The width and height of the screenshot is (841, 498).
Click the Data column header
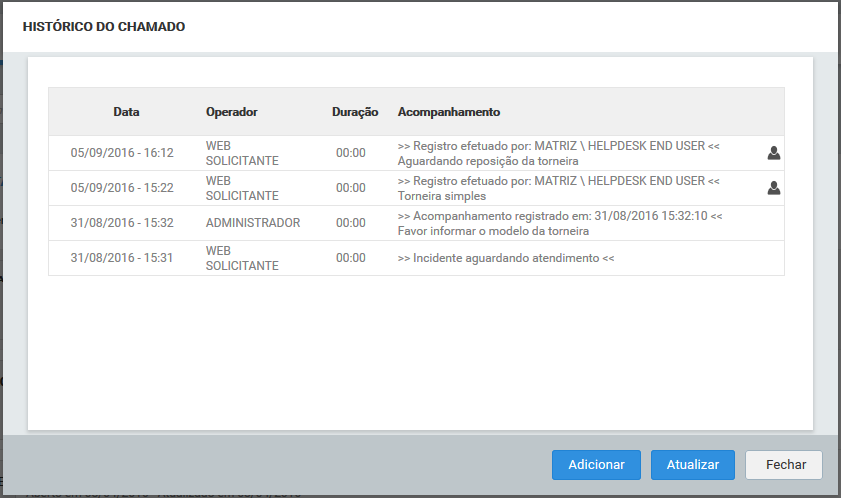126,112
